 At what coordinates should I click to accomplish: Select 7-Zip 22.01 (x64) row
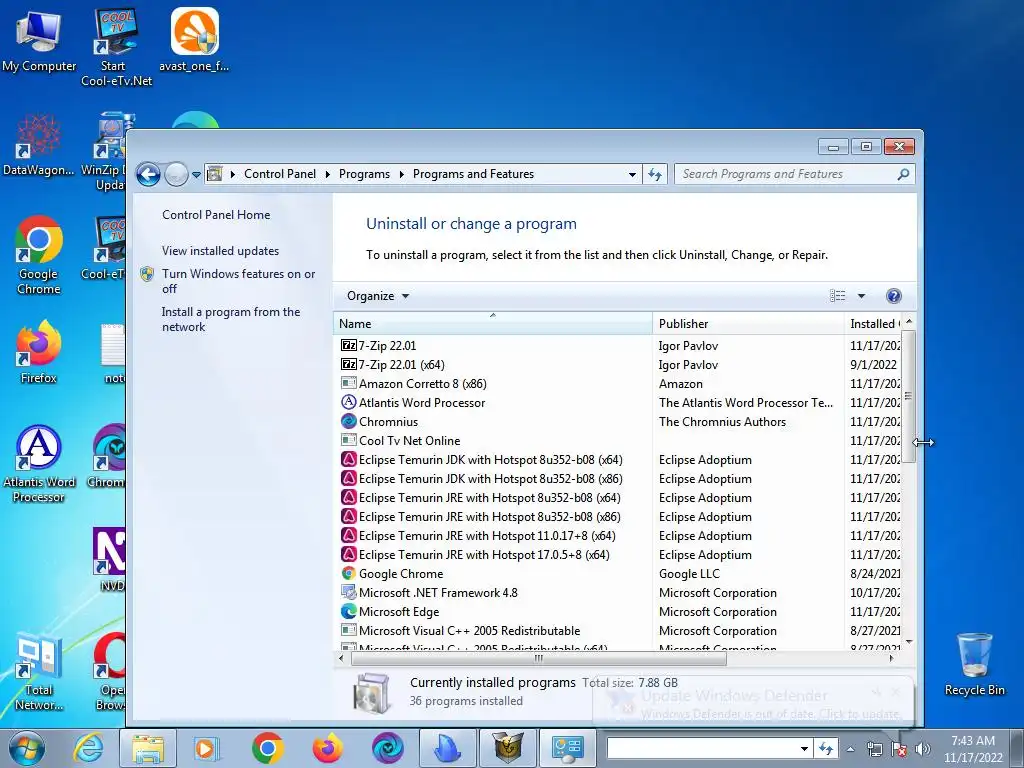tap(617, 364)
